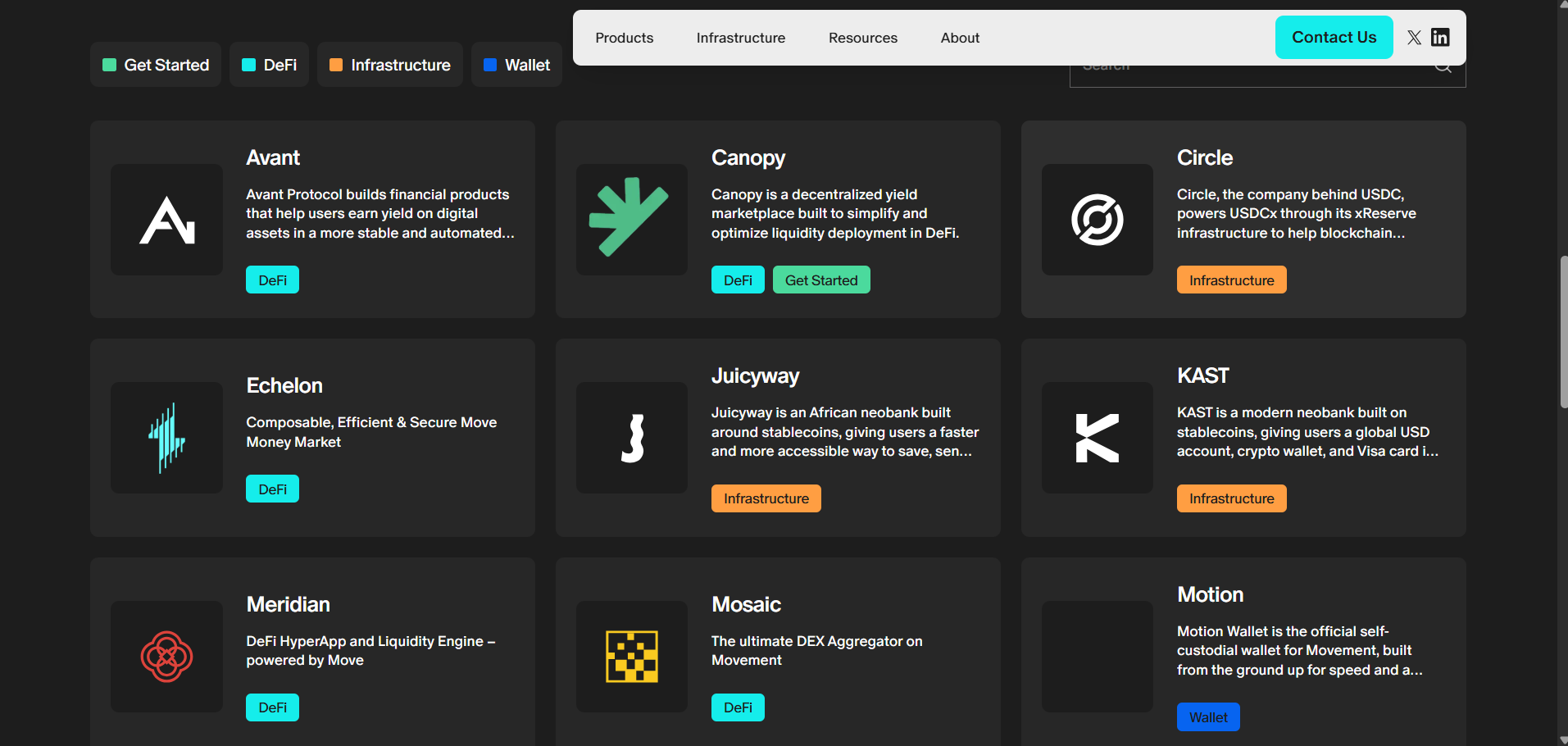Image resolution: width=1568 pixels, height=746 pixels.
Task: Open the Echelon card title
Action: pos(284,385)
